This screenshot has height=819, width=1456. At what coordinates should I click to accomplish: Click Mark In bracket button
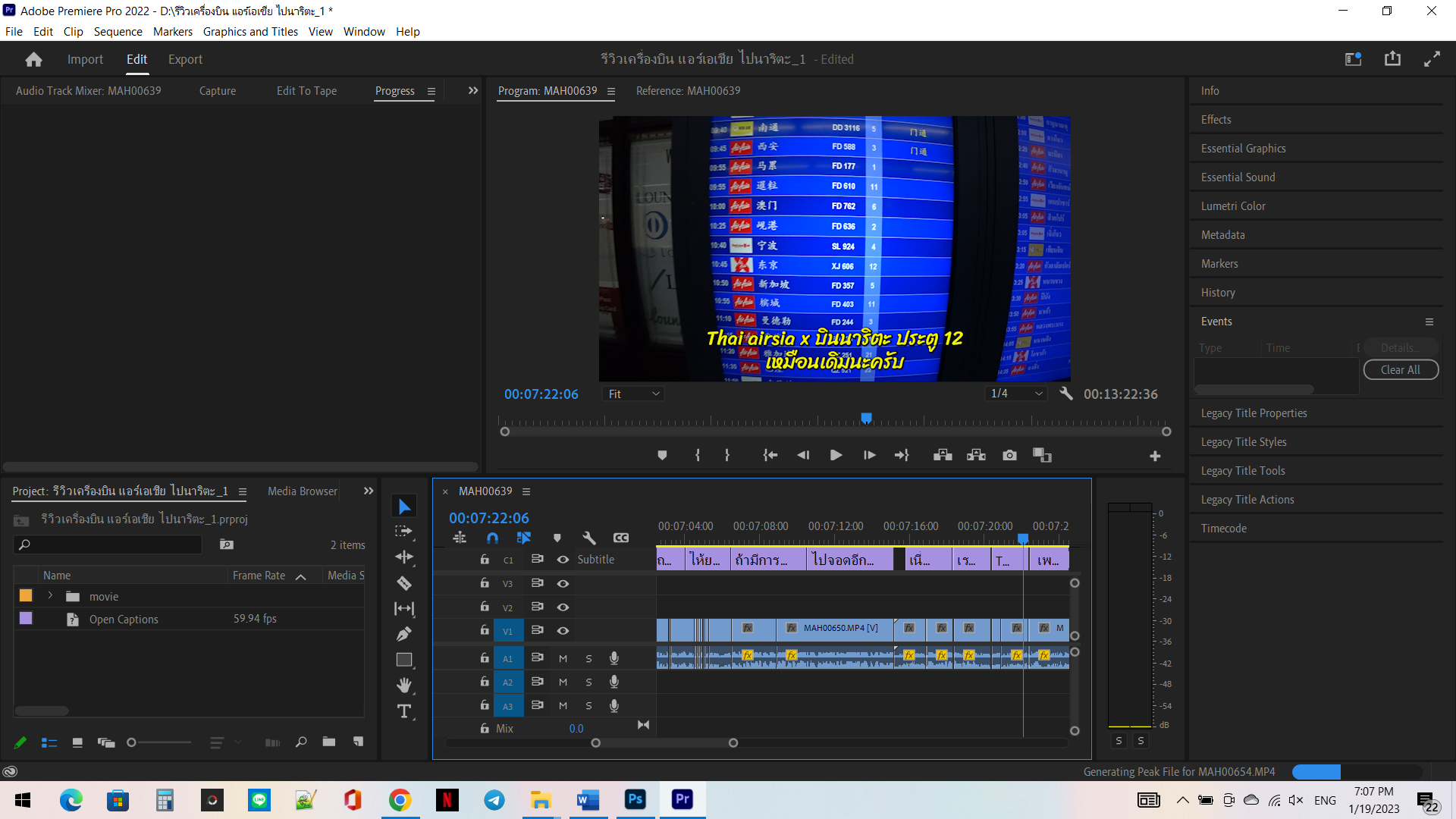pos(698,455)
